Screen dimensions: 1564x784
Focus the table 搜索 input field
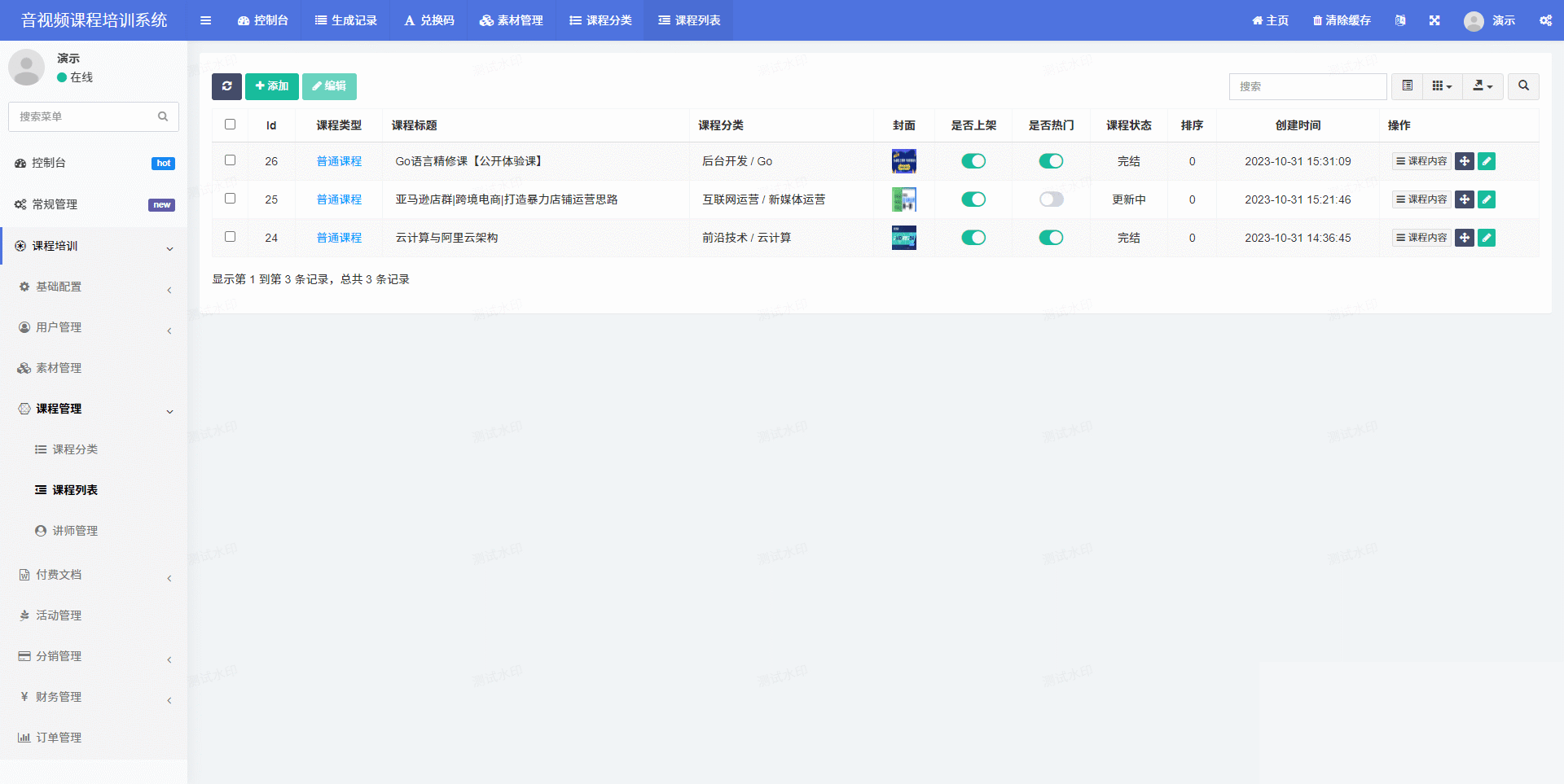pyautogui.click(x=1308, y=86)
